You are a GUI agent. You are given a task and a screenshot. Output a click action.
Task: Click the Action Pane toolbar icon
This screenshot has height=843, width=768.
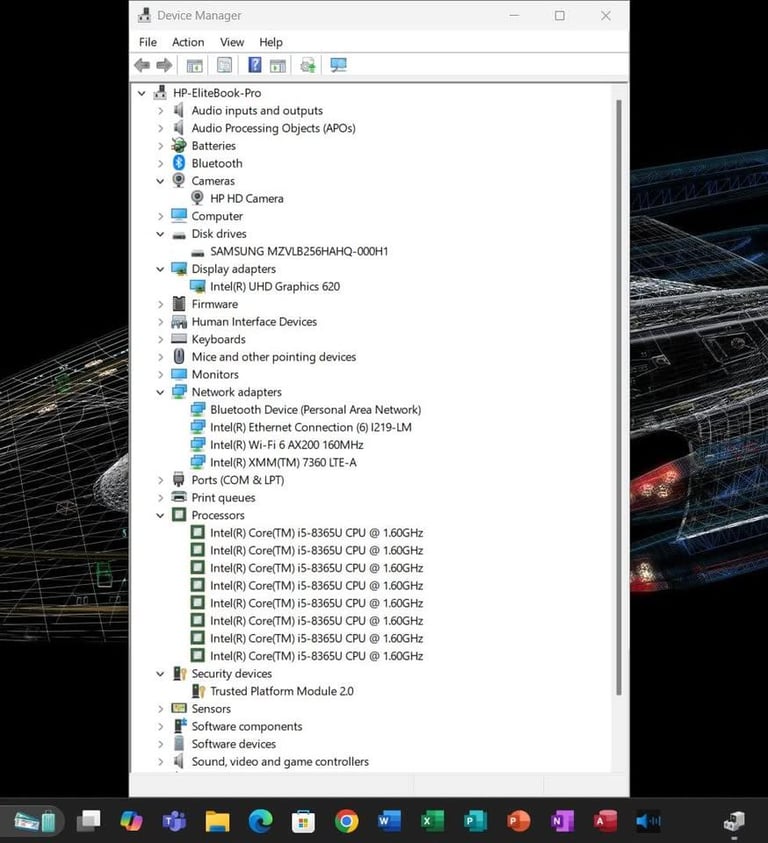coord(278,66)
